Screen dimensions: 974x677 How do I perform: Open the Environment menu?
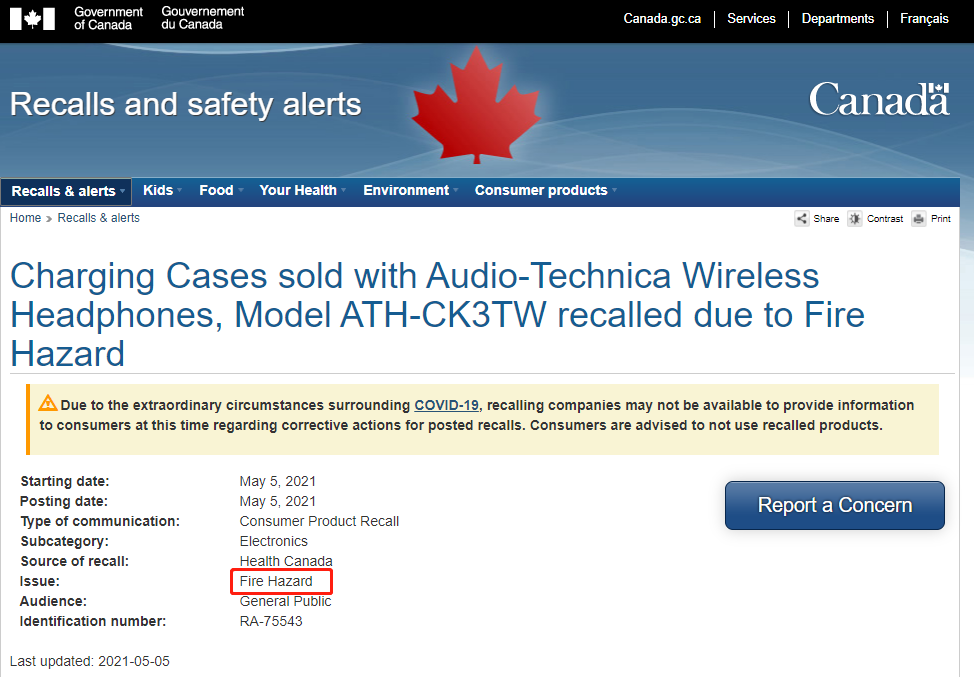410,191
